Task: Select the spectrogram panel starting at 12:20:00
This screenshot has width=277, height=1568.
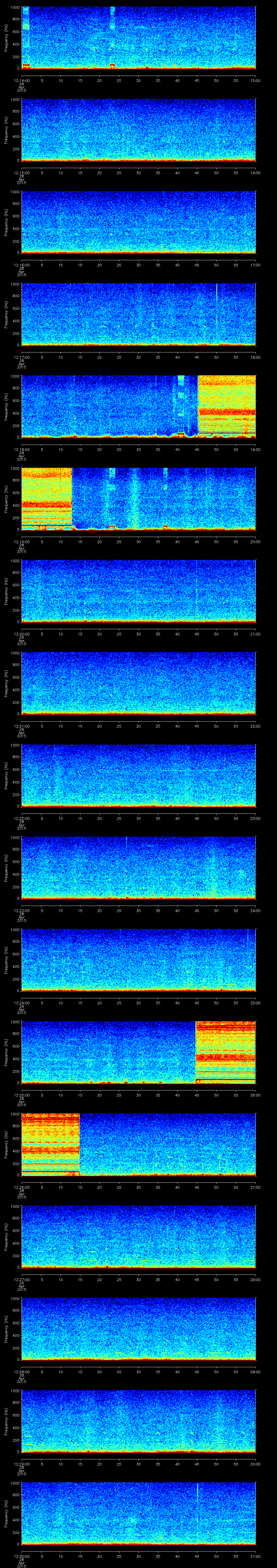Action: pyautogui.click(x=138, y=591)
